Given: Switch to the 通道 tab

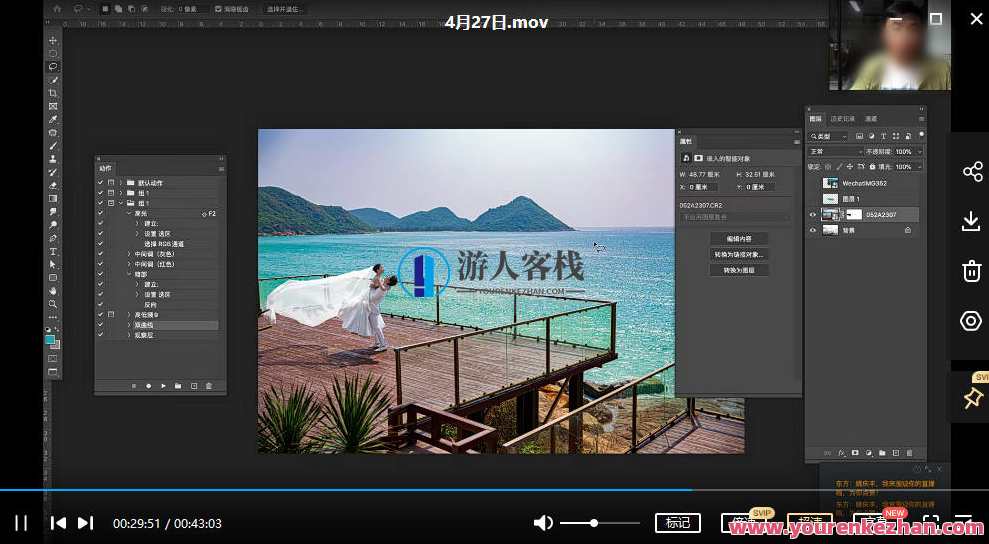Looking at the screenshot, I should [870, 119].
